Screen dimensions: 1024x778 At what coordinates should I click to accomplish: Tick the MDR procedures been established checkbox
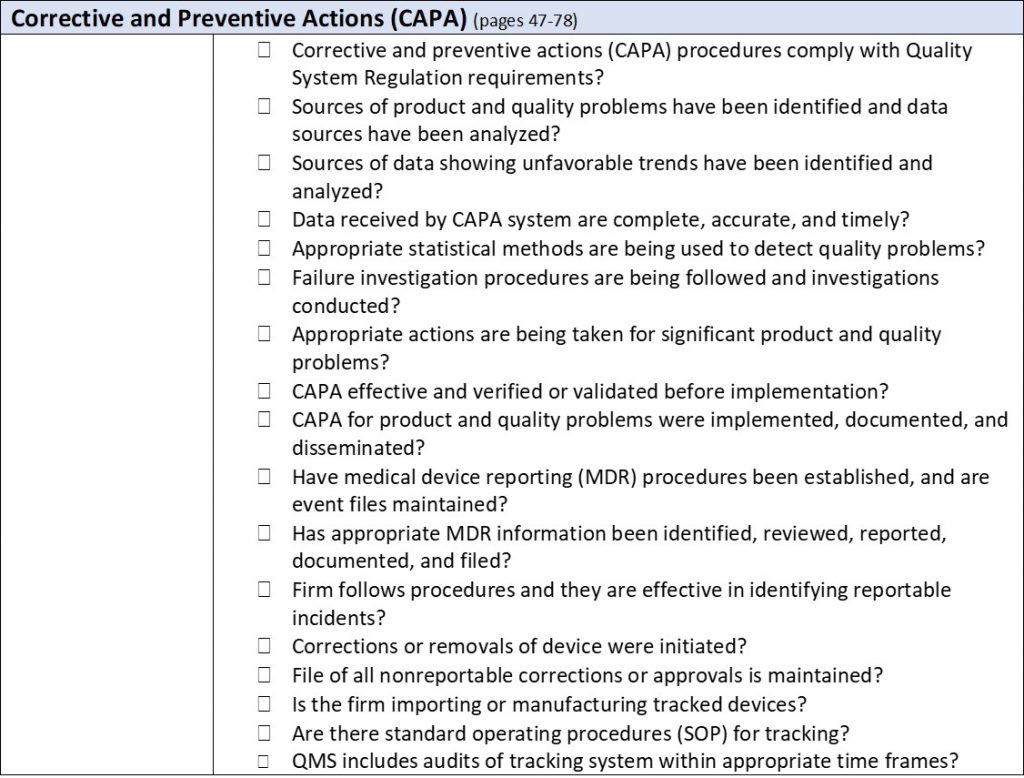tap(264, 477)
